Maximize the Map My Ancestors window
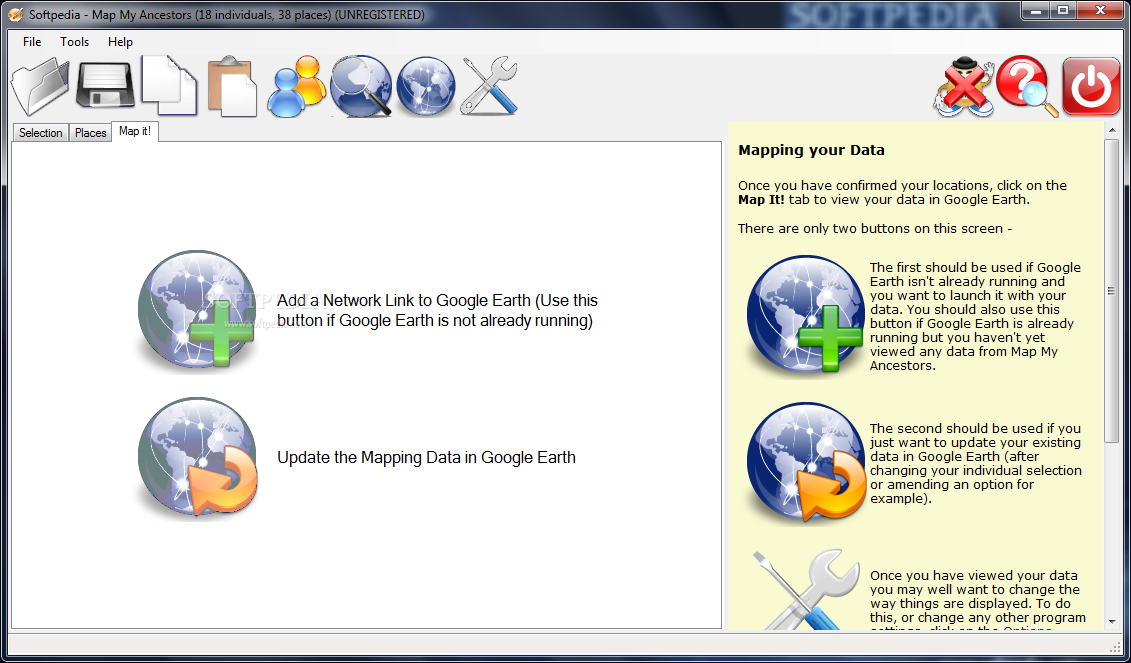 [1062, 11]
